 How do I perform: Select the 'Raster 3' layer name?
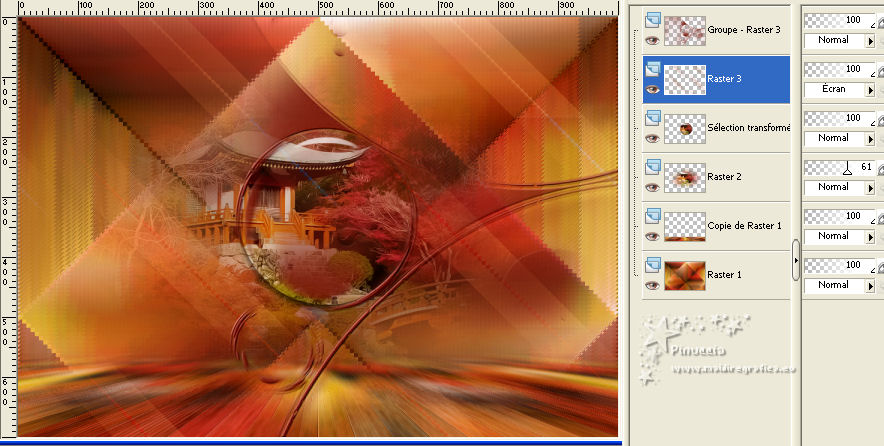click(724, 79)
